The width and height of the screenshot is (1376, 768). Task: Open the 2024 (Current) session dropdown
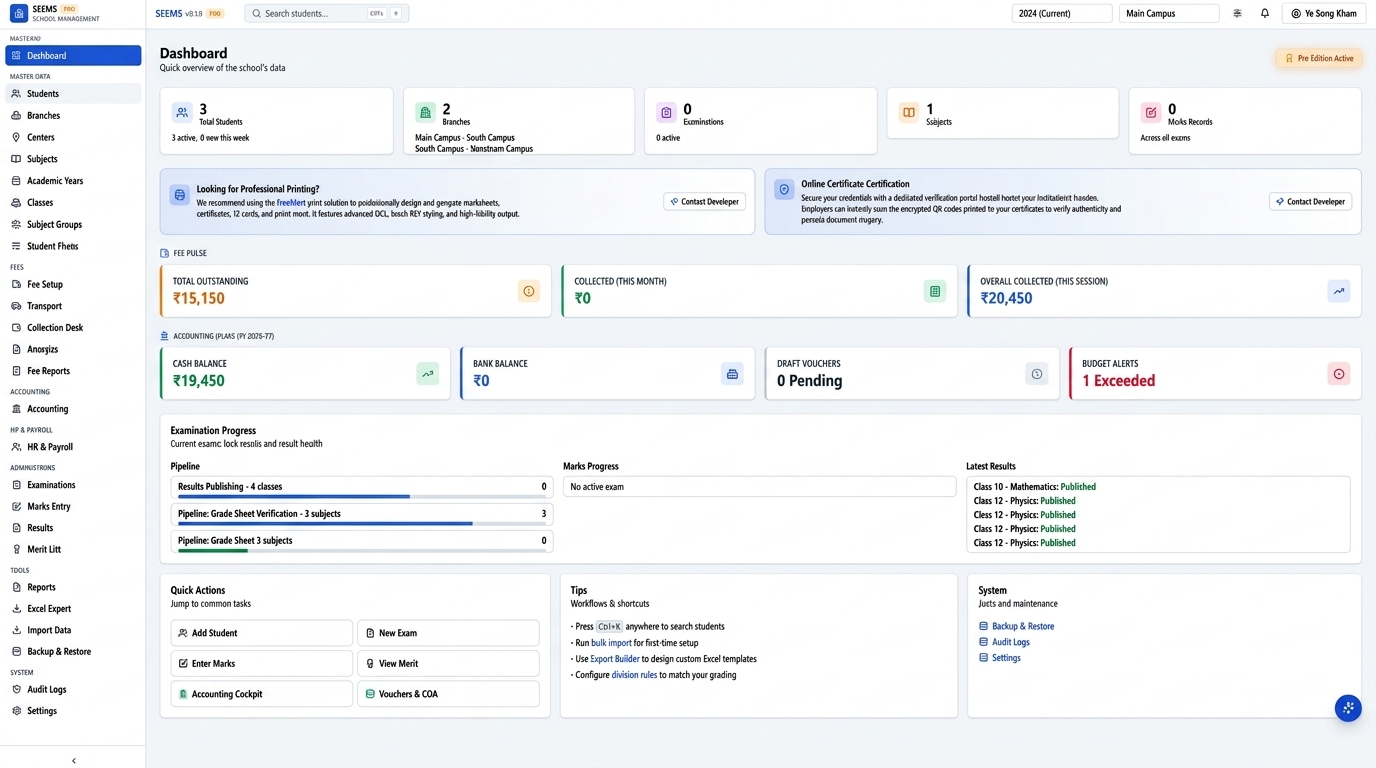(x=1062, y=13)
